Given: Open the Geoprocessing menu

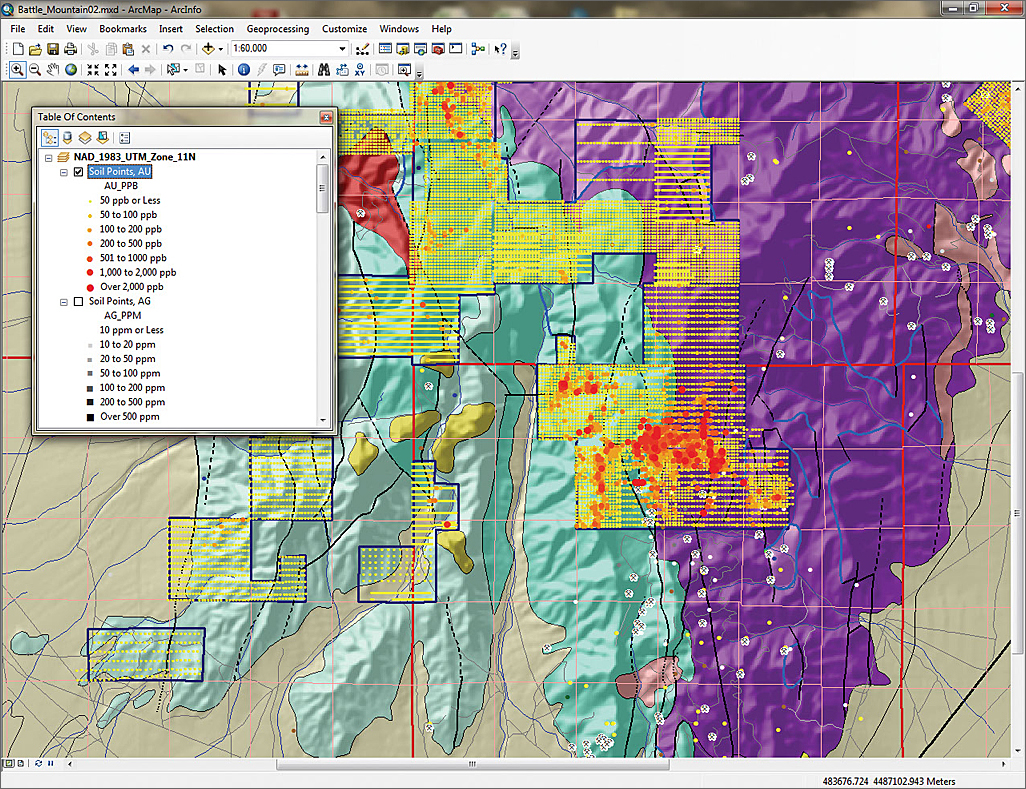Looking at the screenshot, I should tap(277, 29).
